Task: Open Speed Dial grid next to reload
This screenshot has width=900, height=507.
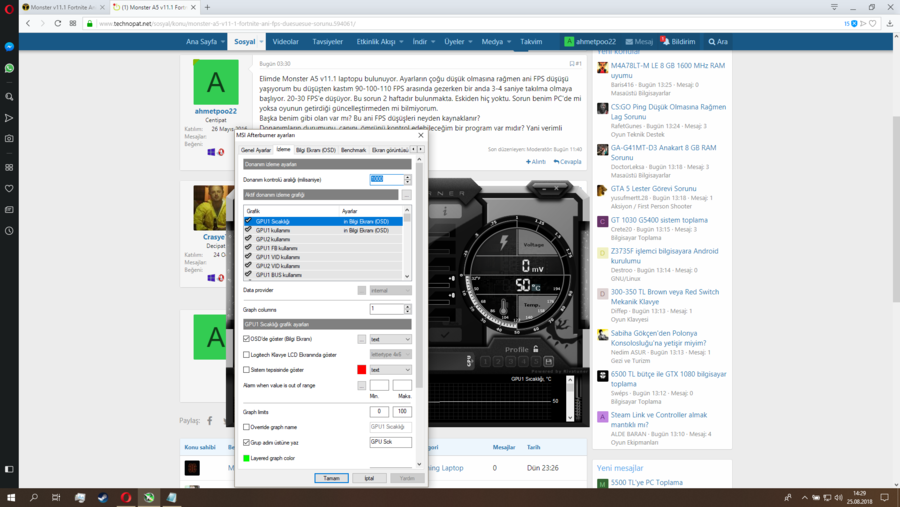Action: pos(73,24)
